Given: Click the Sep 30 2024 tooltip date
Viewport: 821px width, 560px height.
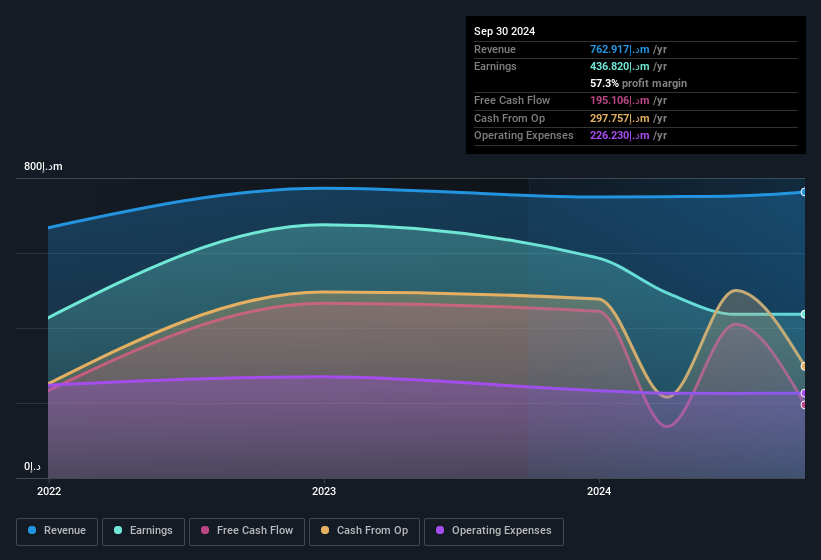Looking at the screenshot, I should click(x=504, y=31).
